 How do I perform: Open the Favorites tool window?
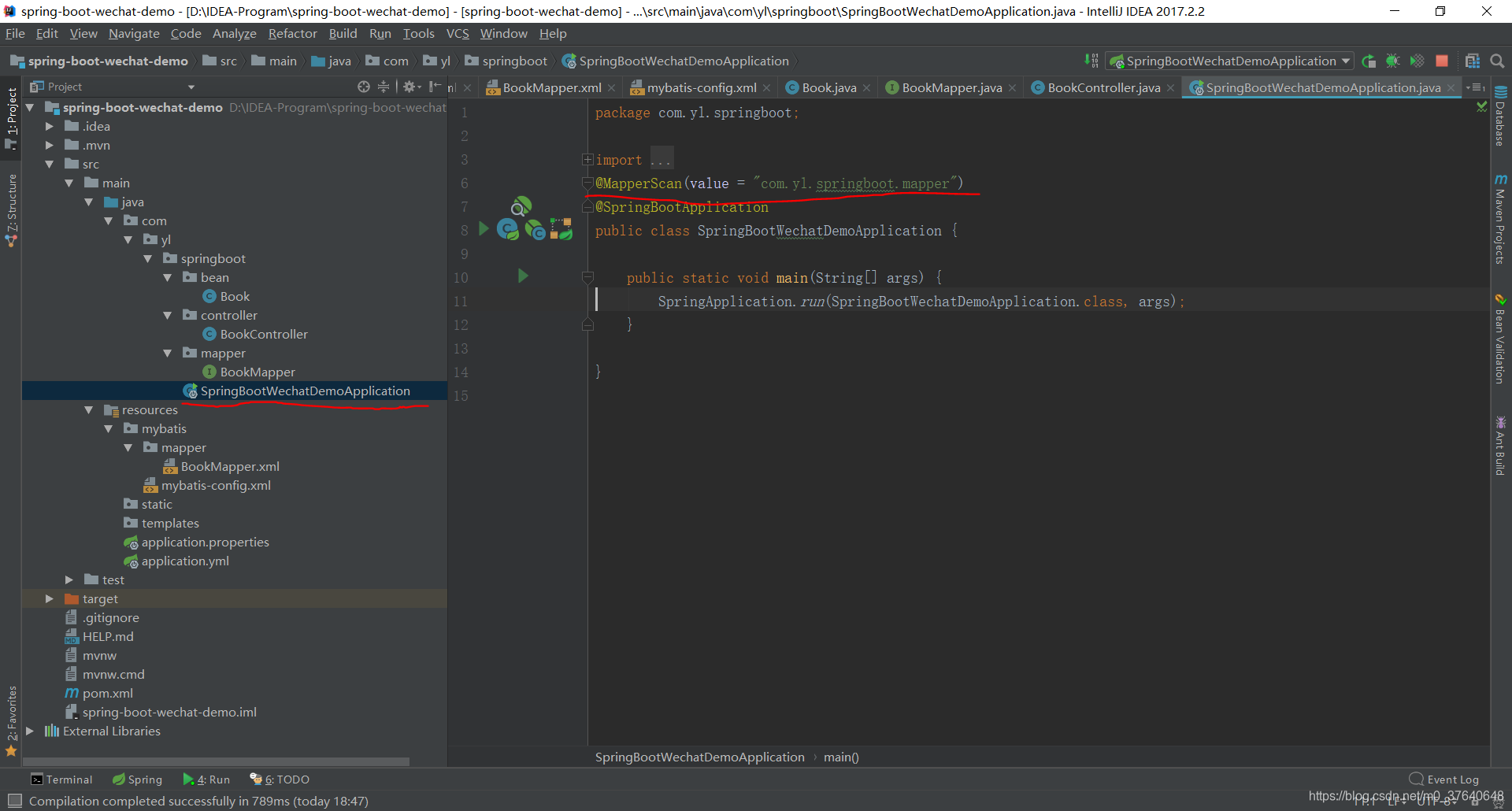(11, 720)
